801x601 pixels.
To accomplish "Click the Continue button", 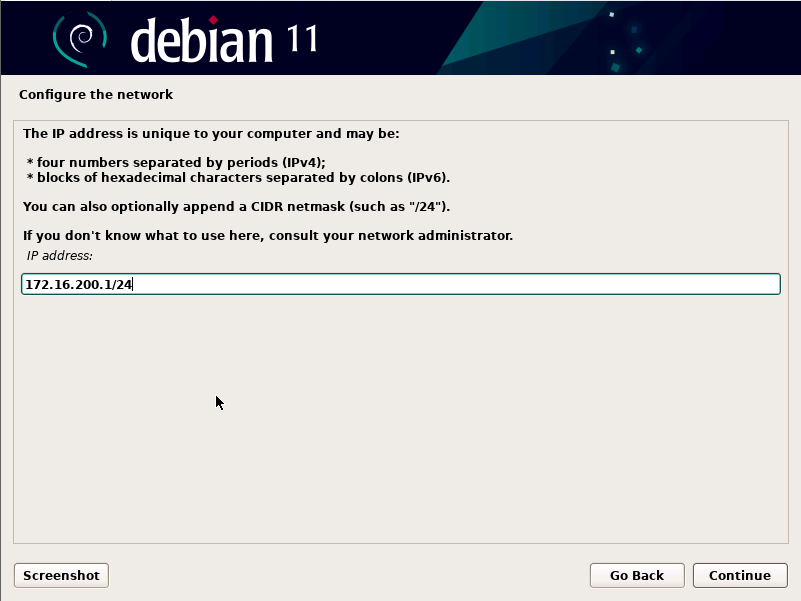I will (740, 575).
